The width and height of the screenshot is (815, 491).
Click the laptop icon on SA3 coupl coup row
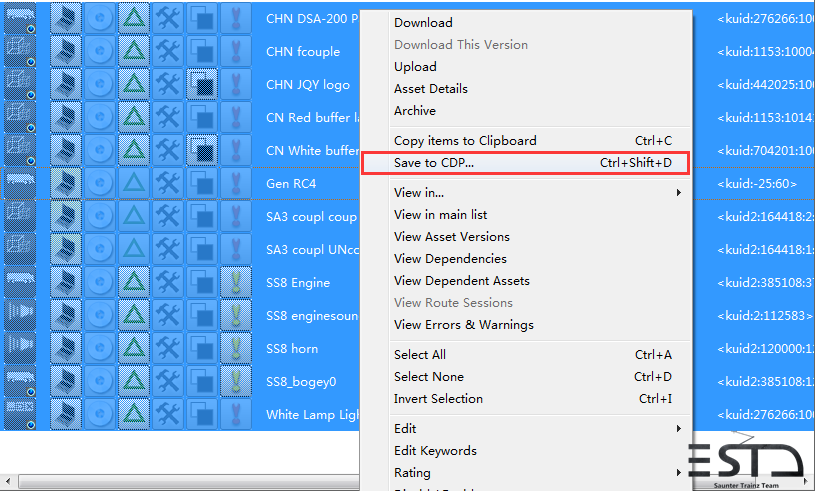(x=66, y=217)
